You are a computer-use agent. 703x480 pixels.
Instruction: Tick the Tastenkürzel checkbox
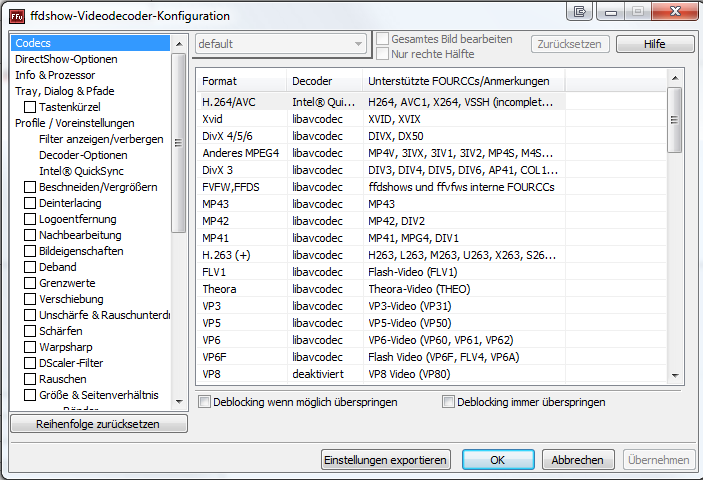tap(30, 107)
